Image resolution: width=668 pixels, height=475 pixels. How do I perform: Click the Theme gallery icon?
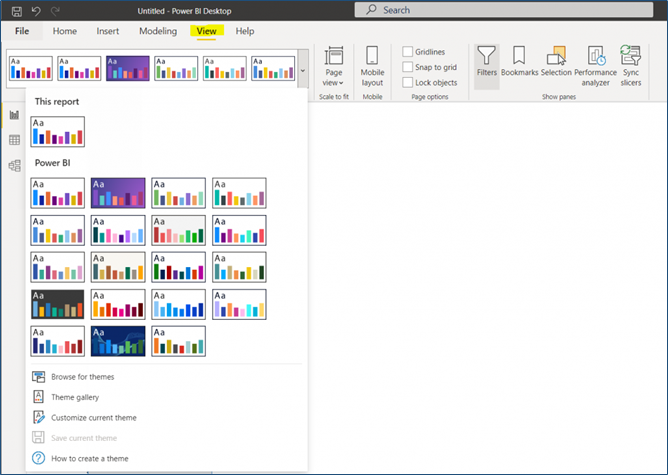point(38,397)
